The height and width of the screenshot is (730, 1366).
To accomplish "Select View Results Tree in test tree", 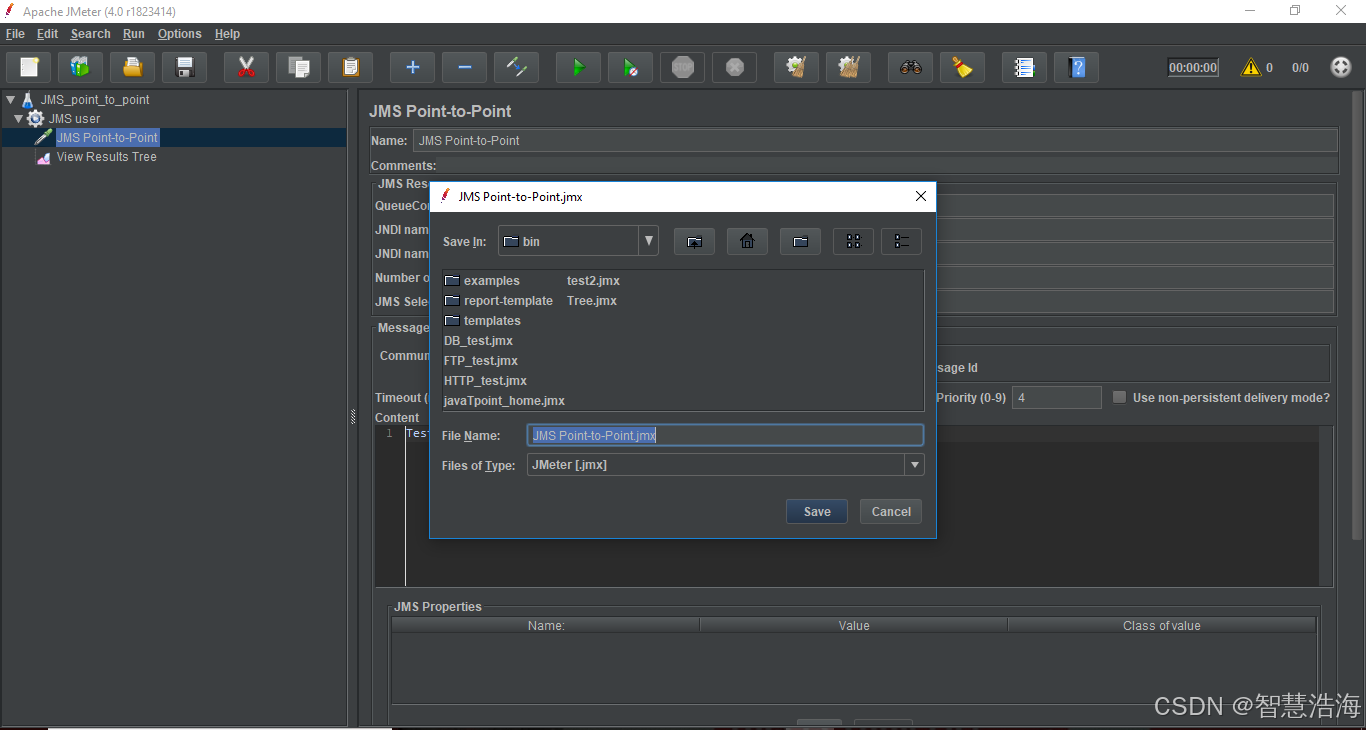I will 106,157.
